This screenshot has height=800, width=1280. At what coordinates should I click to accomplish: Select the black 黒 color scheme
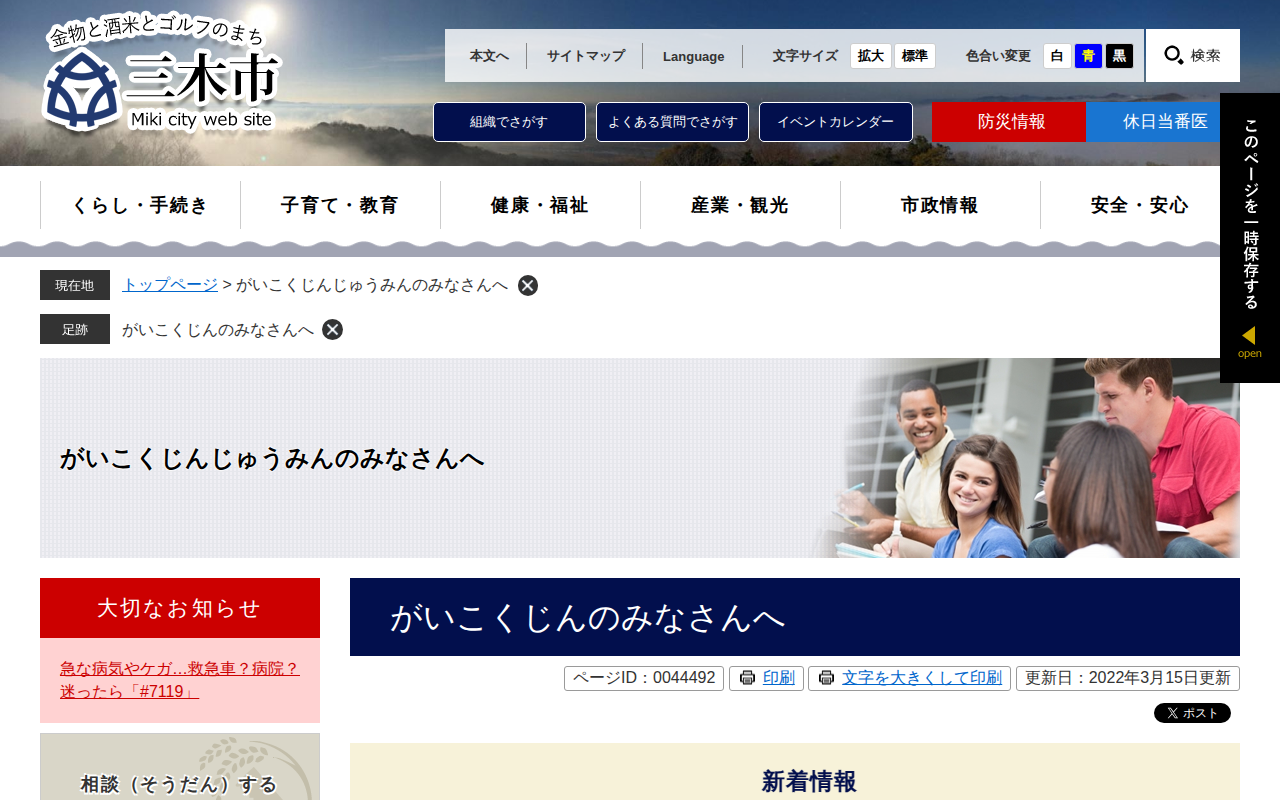click(x=1119, y=56)
